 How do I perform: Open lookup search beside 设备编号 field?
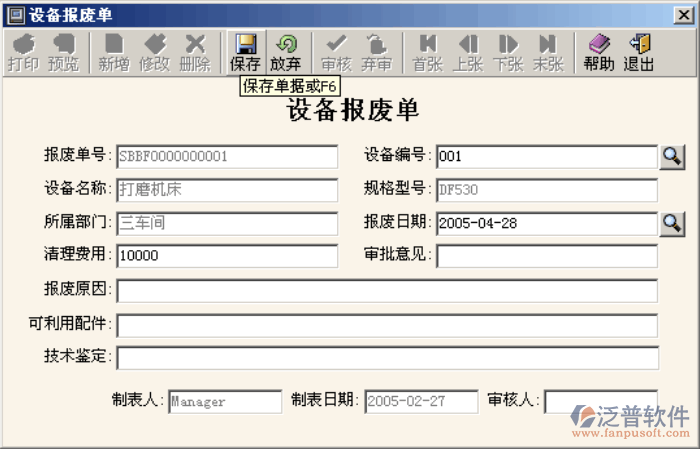(672, 156)
